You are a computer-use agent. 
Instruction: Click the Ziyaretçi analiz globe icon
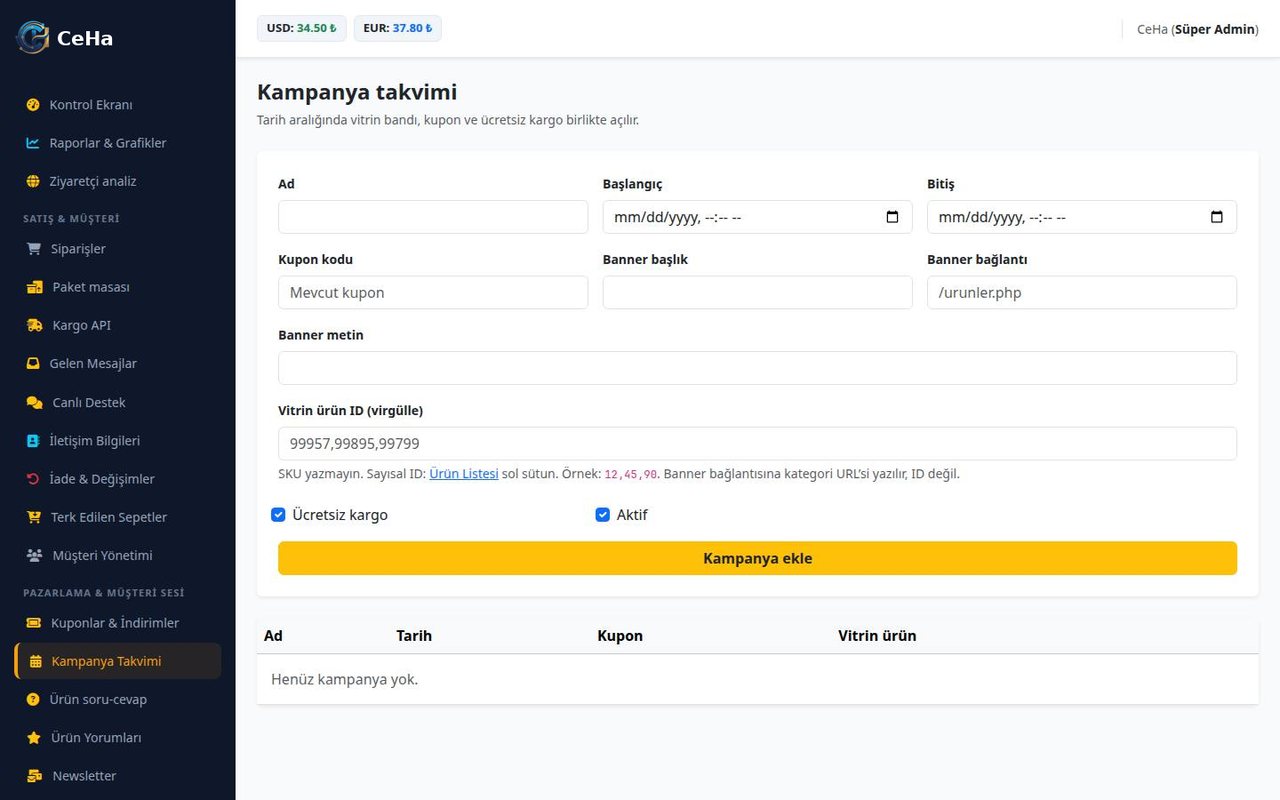[x=33, y=181]
